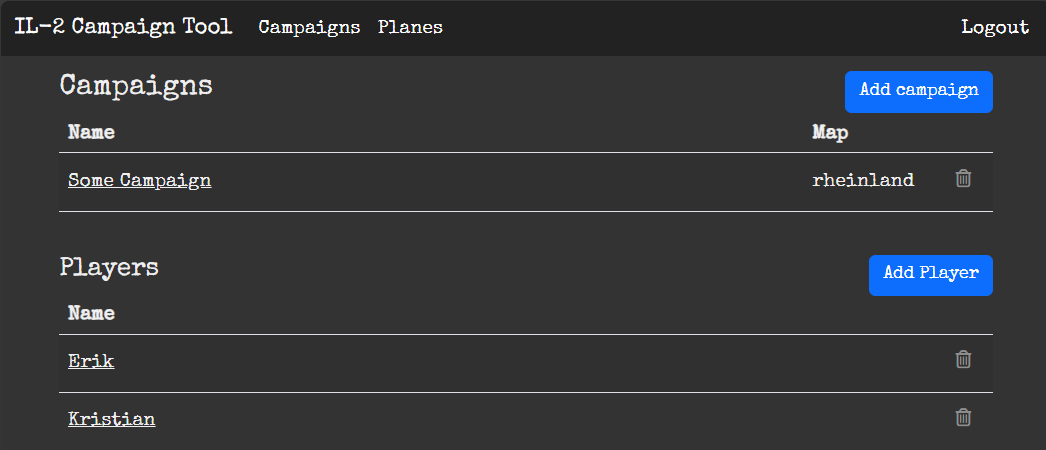Delete the Some Campaign entry via trash icon

(x=963, y=179)
